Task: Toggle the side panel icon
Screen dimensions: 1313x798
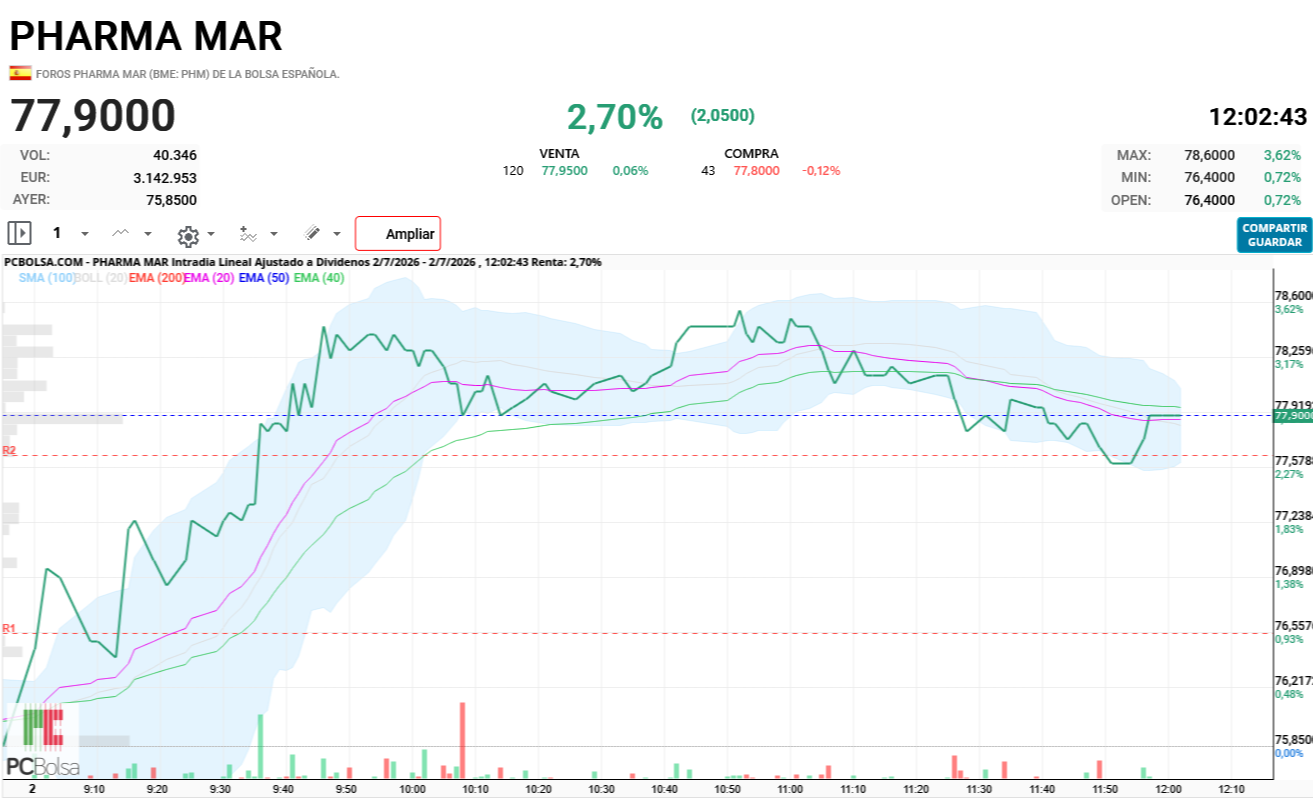Action: [x=19, y=234]
